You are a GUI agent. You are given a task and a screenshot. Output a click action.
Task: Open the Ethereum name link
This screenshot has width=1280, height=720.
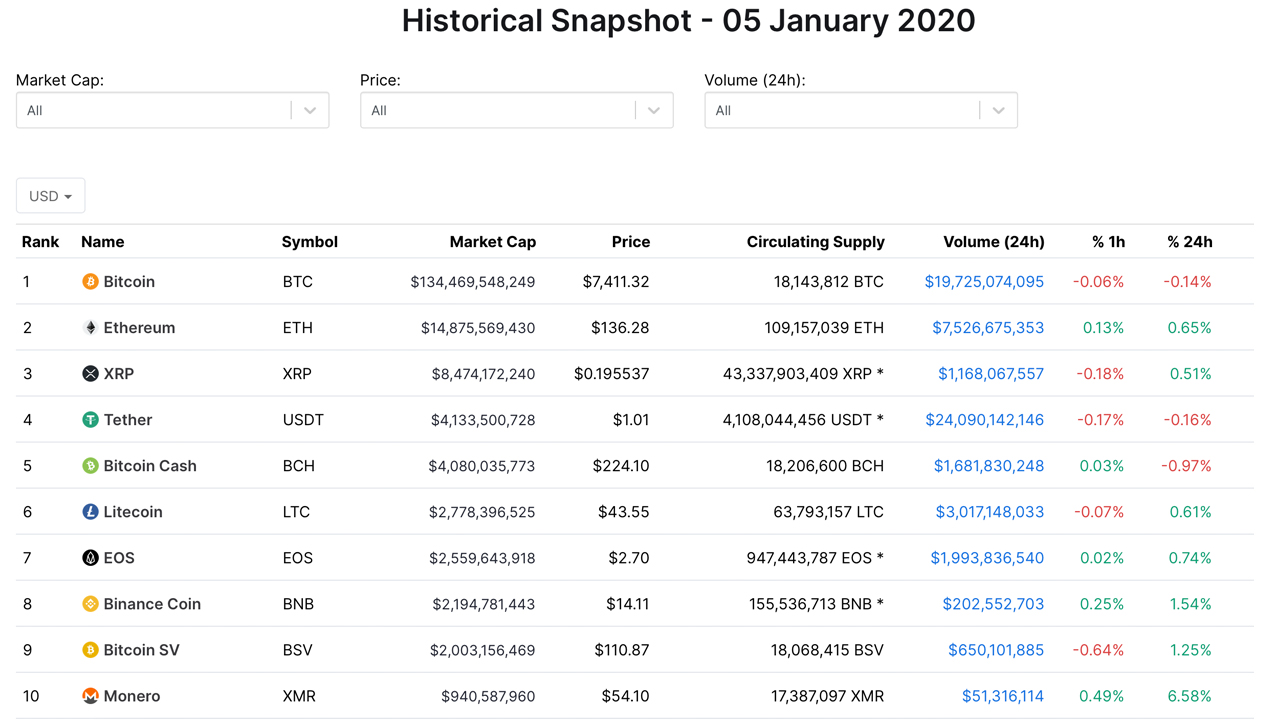pos(139,328)
